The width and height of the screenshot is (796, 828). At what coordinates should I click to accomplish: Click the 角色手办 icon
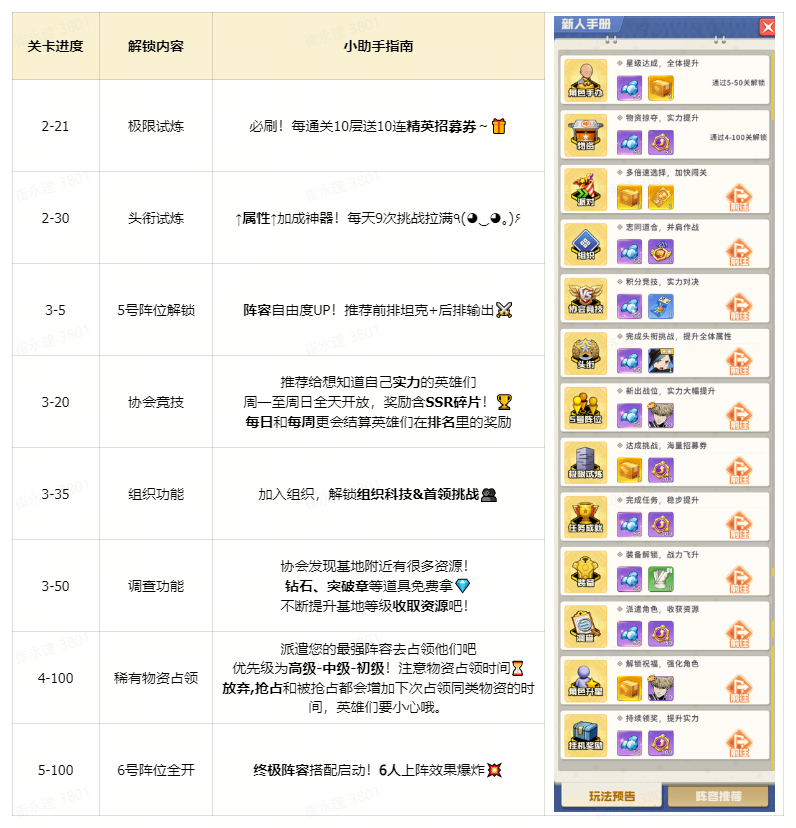[x=585, y=80]
